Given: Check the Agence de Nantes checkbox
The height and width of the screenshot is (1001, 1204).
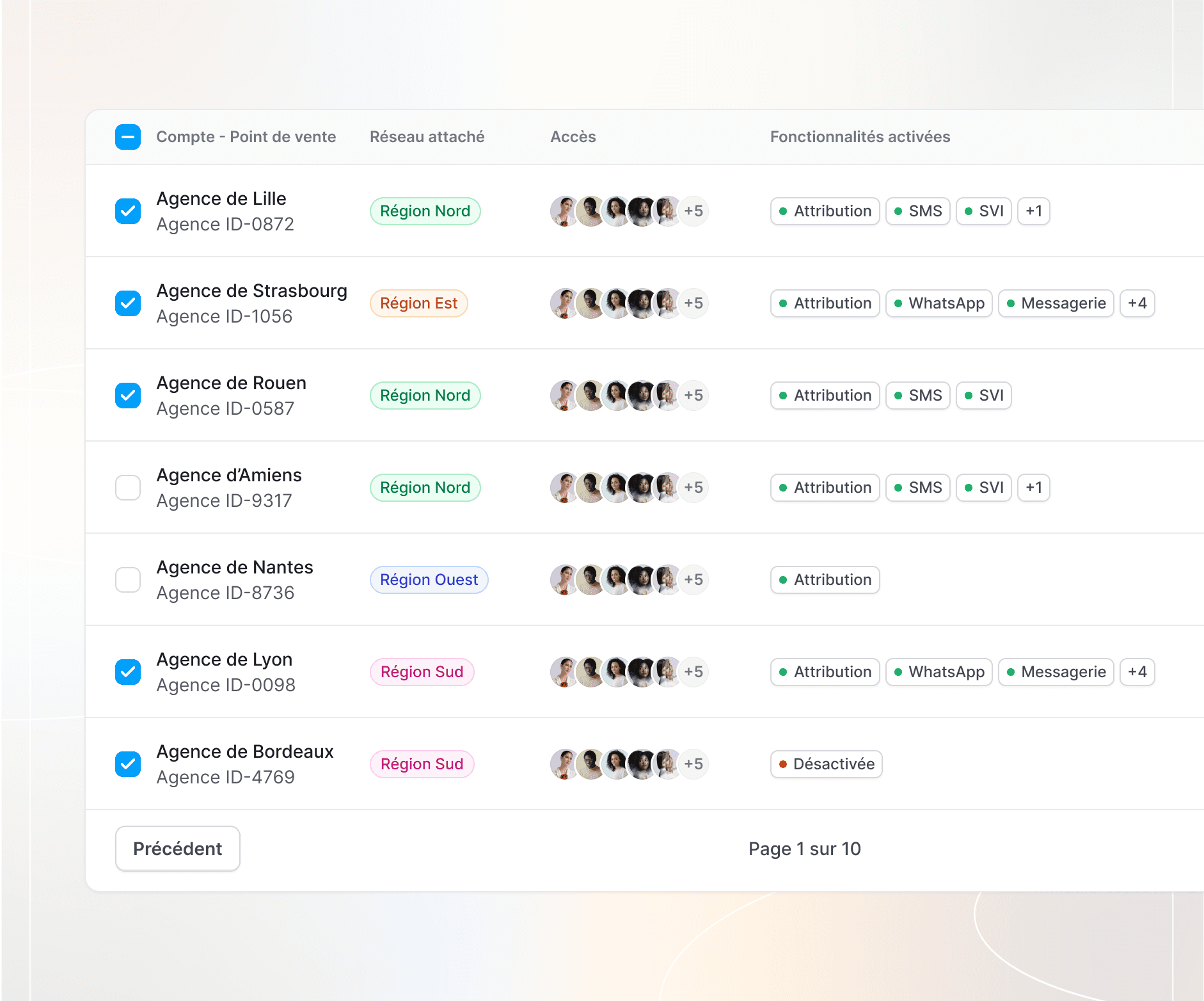Looking at the screenshot, I should [x=128, y=580].
